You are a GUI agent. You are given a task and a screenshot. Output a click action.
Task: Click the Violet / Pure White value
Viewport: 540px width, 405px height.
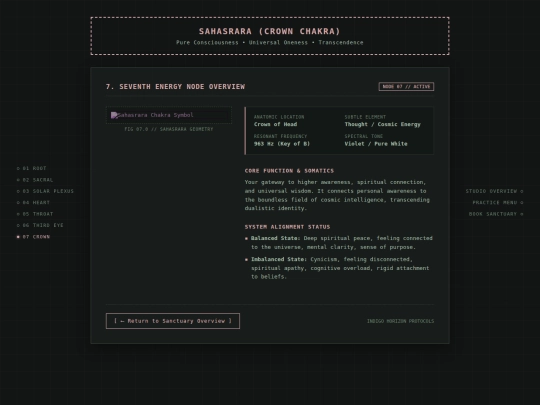(376, 144)
